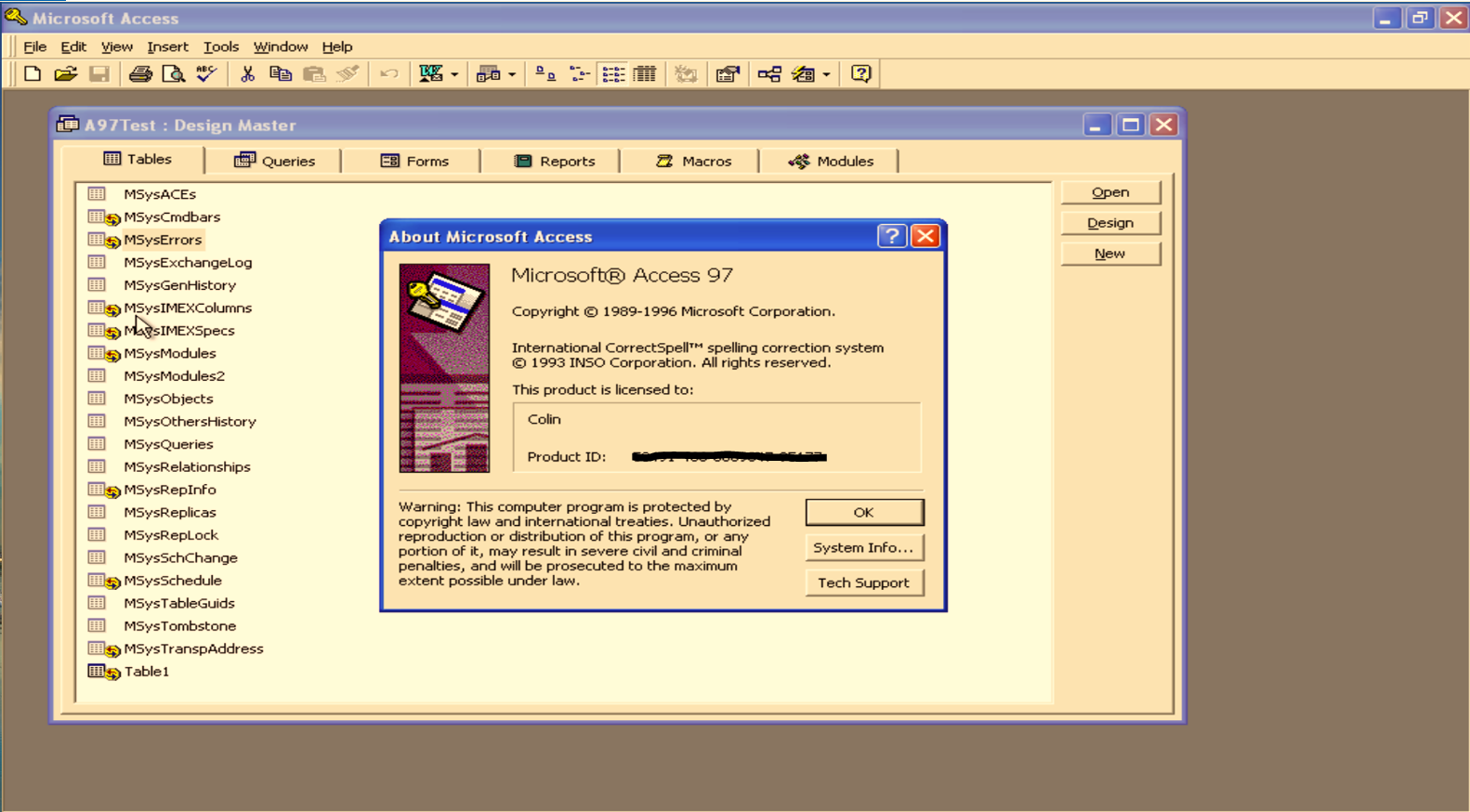The image size is (1470, 812).
Task: Click OK in the About dialog
Action: pyautogui.click(x=864, y=513)
